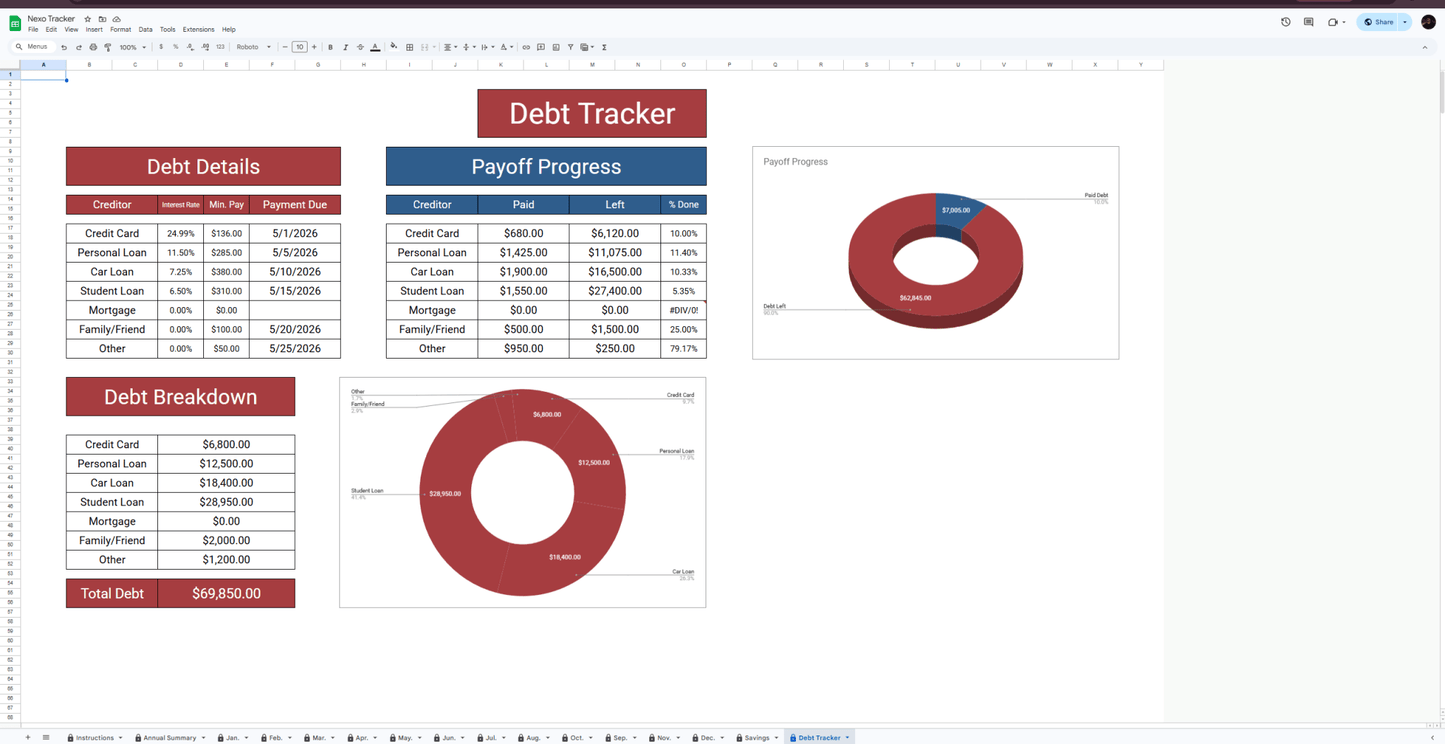Click the font size input field
The height and width of the screenshot is (744, 1445).
coord(299,47)
